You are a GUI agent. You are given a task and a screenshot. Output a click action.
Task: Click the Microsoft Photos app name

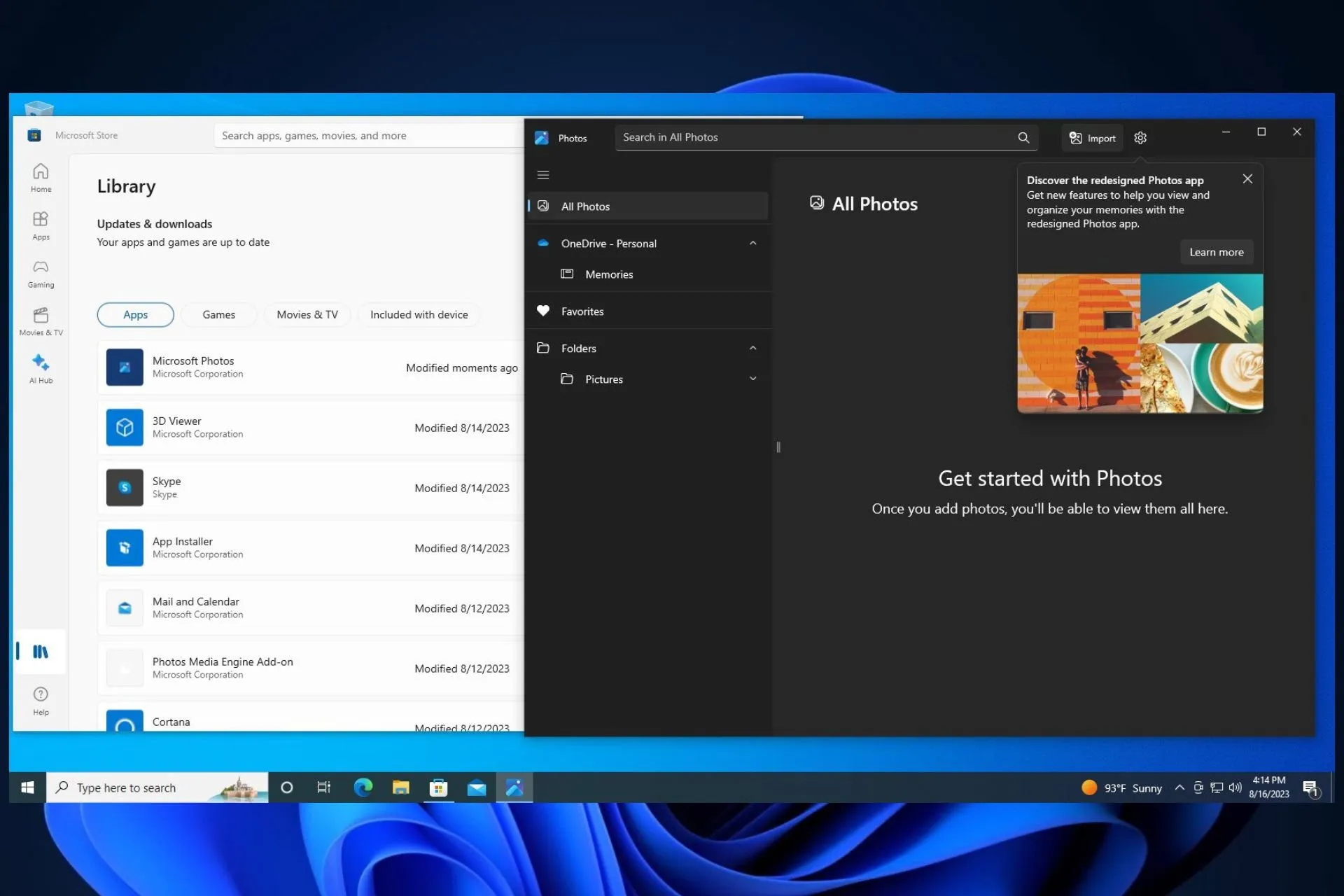click(x=193, y=360)
